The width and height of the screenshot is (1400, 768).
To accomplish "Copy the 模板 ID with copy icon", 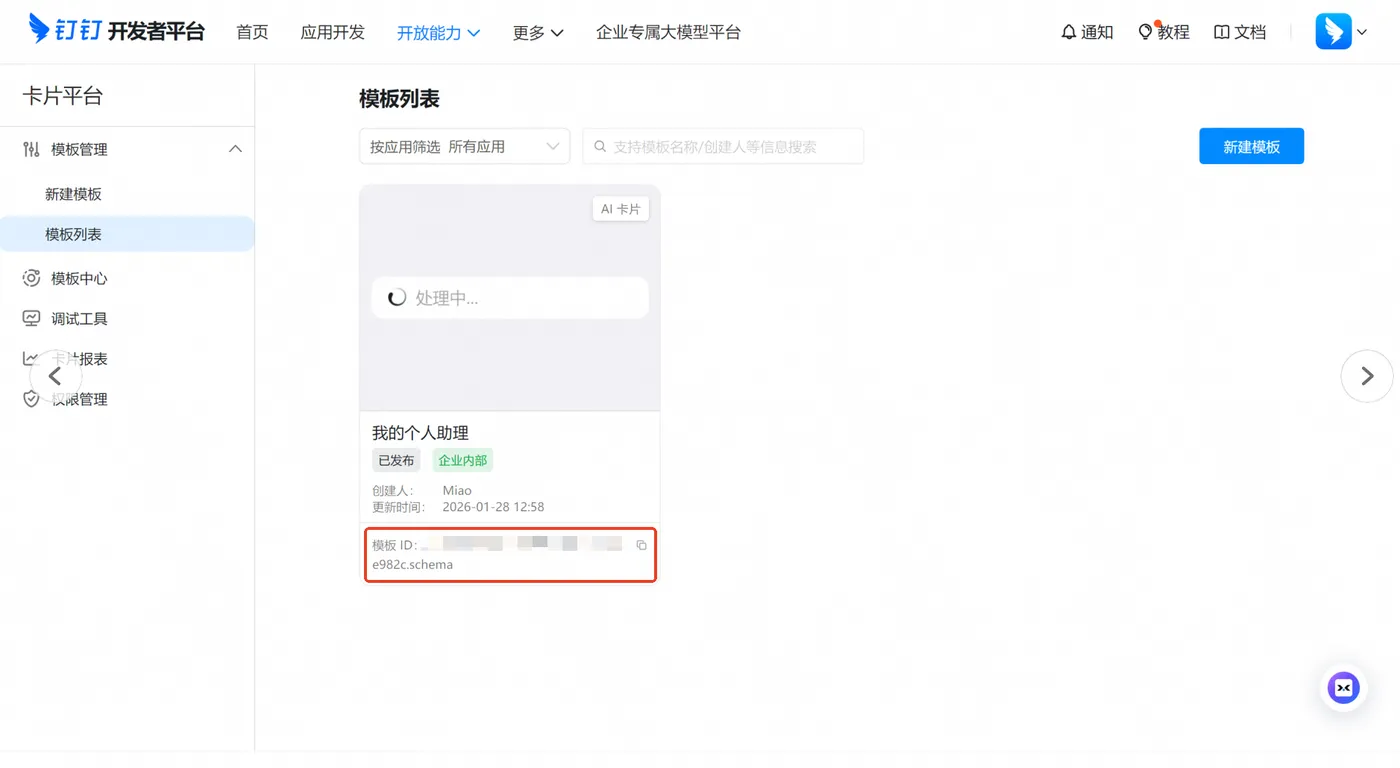I will 642,545.
